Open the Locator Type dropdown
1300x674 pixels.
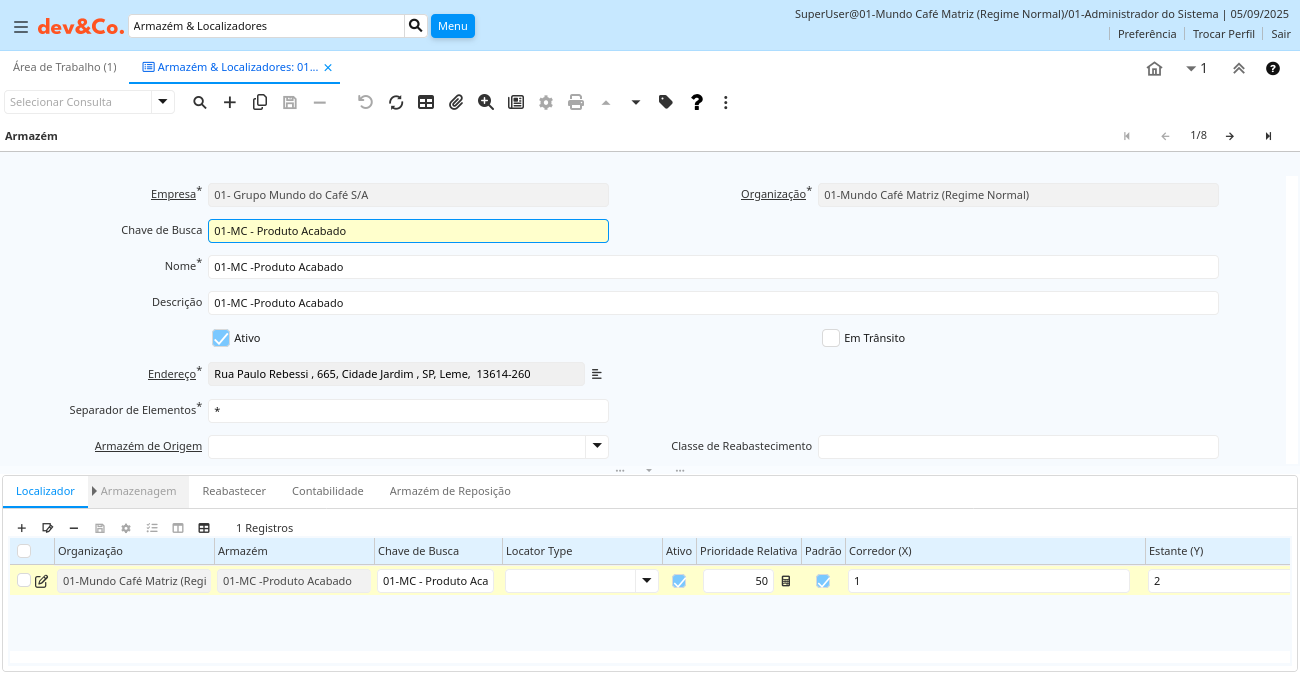pos(647,581)
